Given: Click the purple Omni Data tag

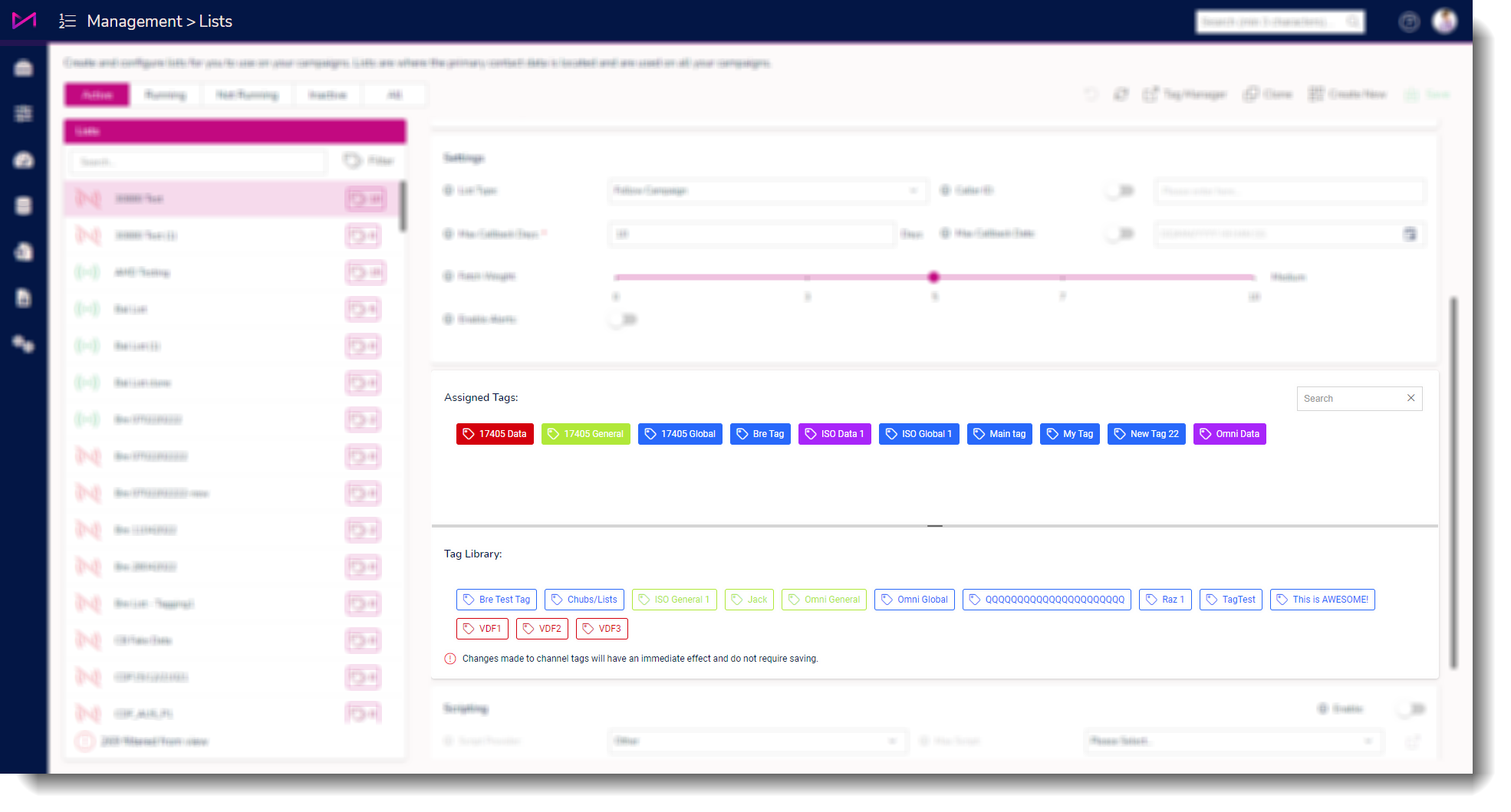Looking at the screenshot, I should click(x=1230, y=434).
